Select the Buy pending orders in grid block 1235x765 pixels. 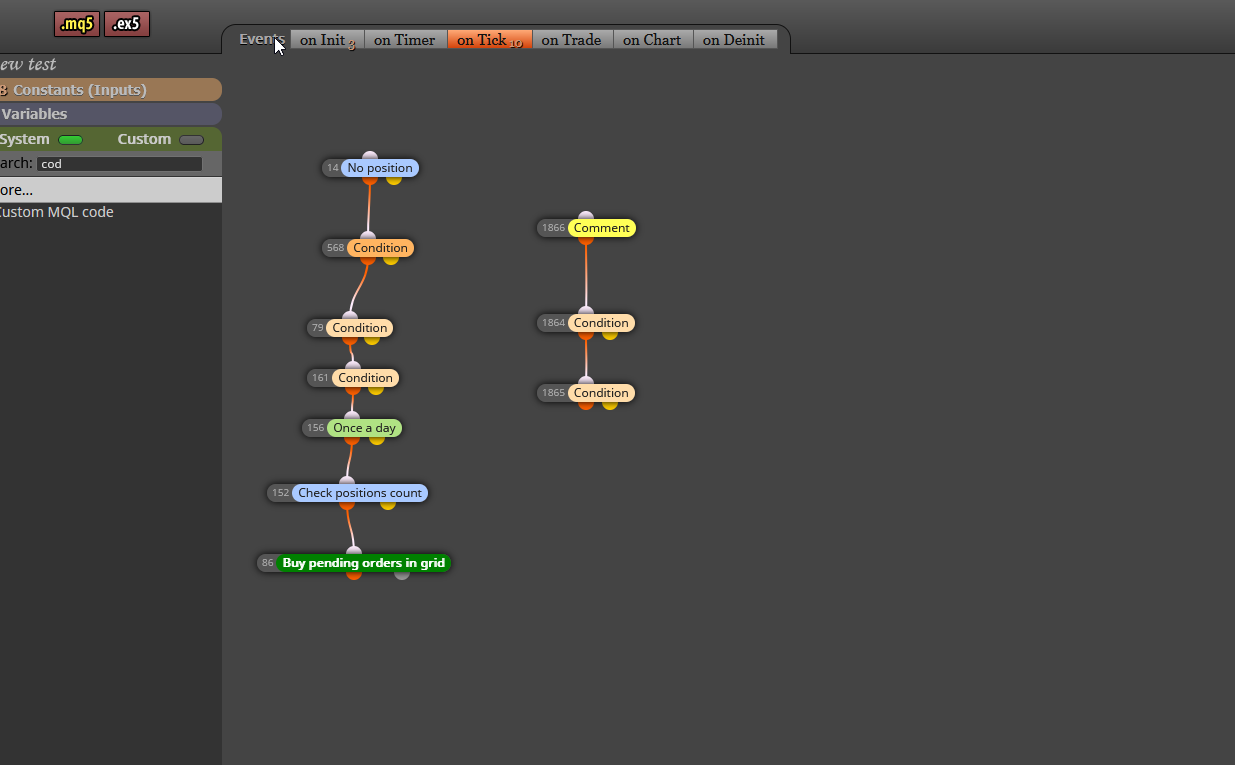[363, 563]
